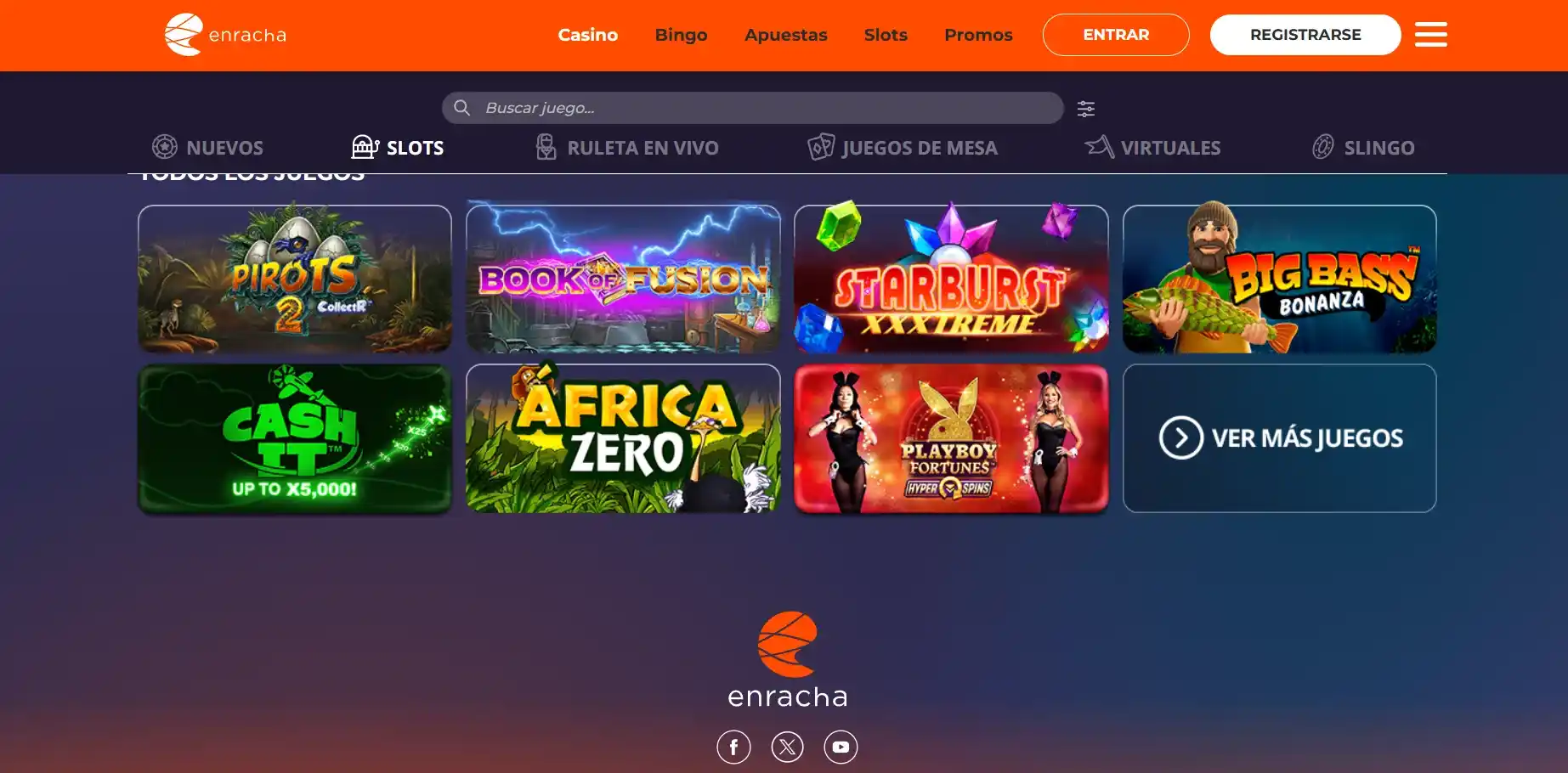The image size is (1568, 773).
Task: Click the footer enracha logo
Action: pos(788,660)
